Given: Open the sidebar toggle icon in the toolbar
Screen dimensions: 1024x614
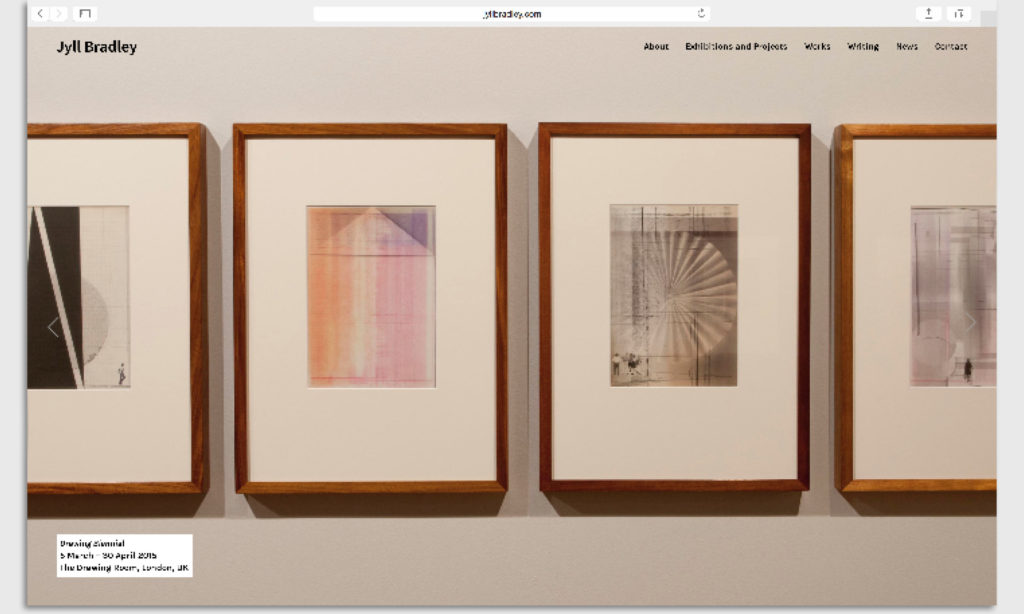Looking at the screenshot, I should [85, 14].
